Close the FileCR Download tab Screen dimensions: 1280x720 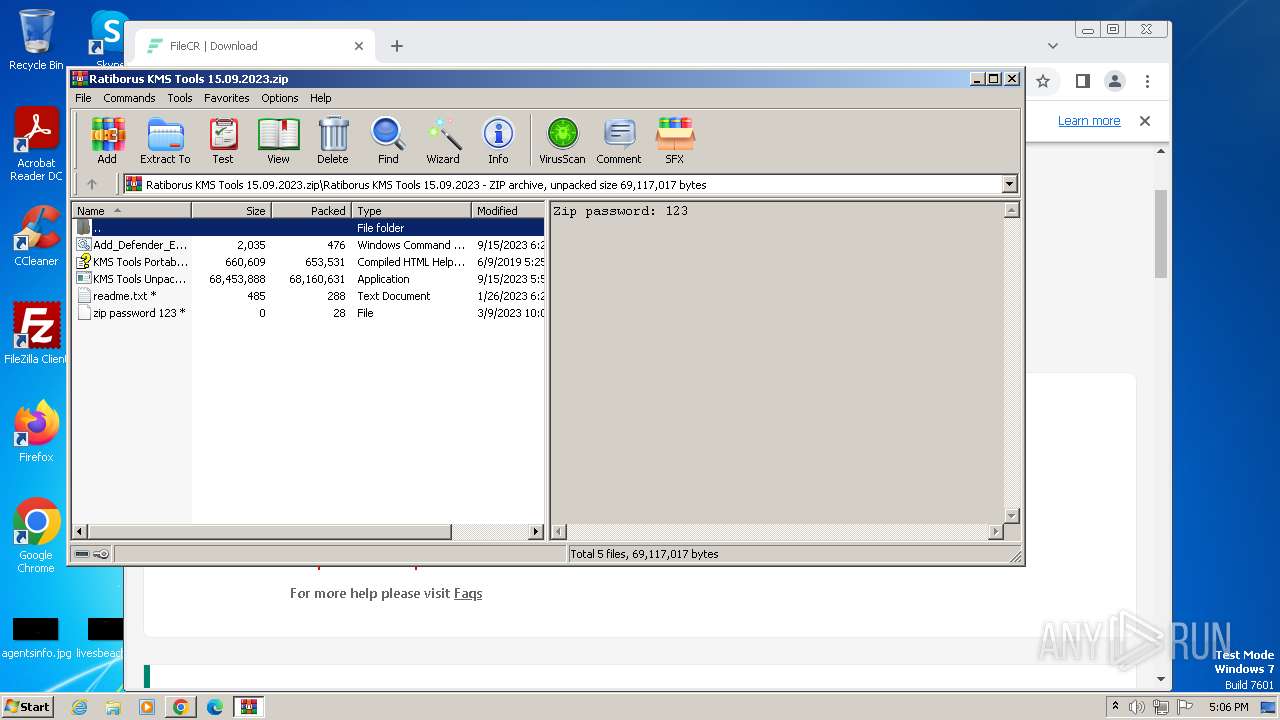pyautogui.click(x=359, y=46)
